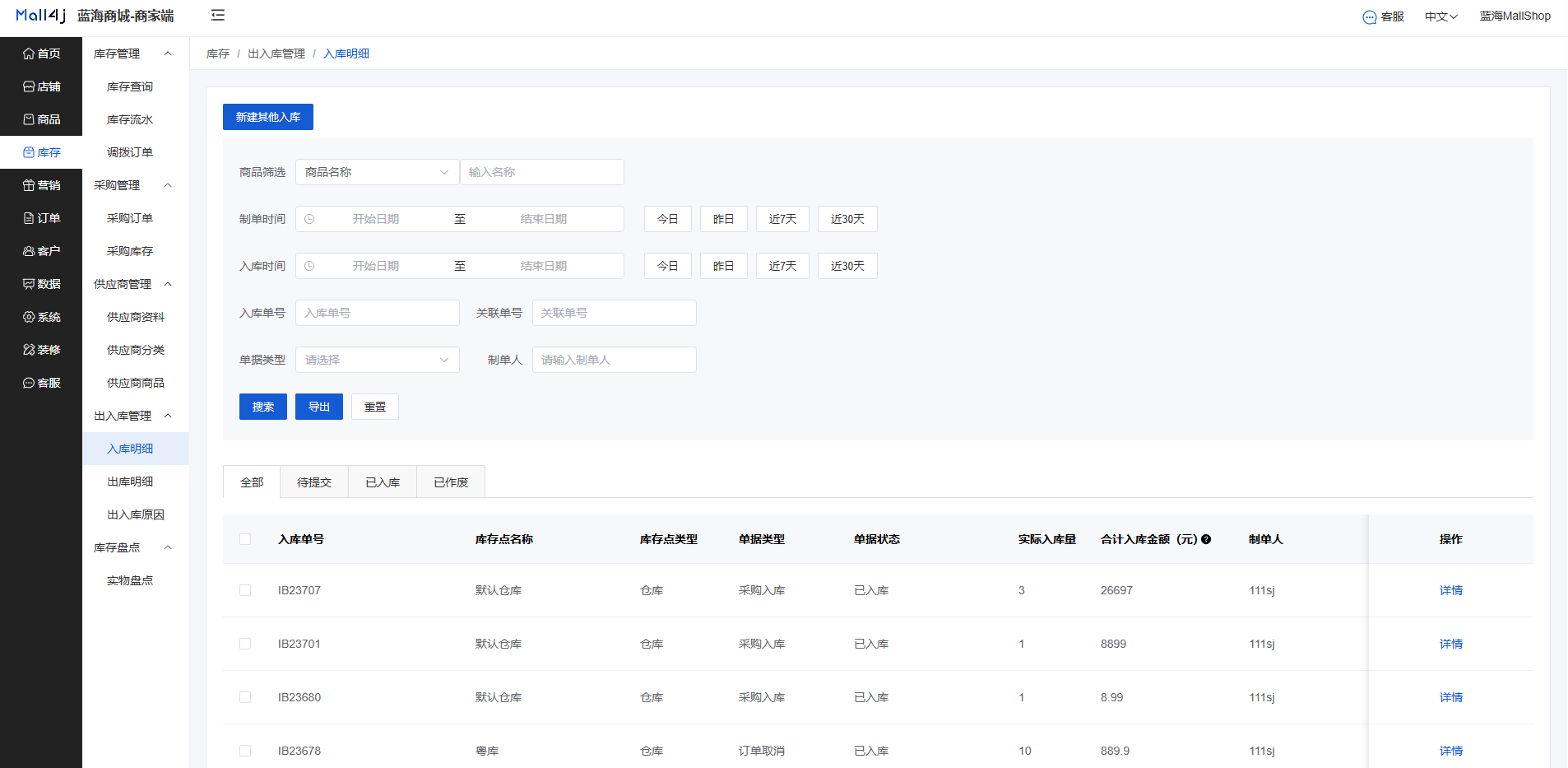Viewport: 1568px width, 768px height.
Task: Click clock icon in 制单时间 date field
Action: (309, 219)
